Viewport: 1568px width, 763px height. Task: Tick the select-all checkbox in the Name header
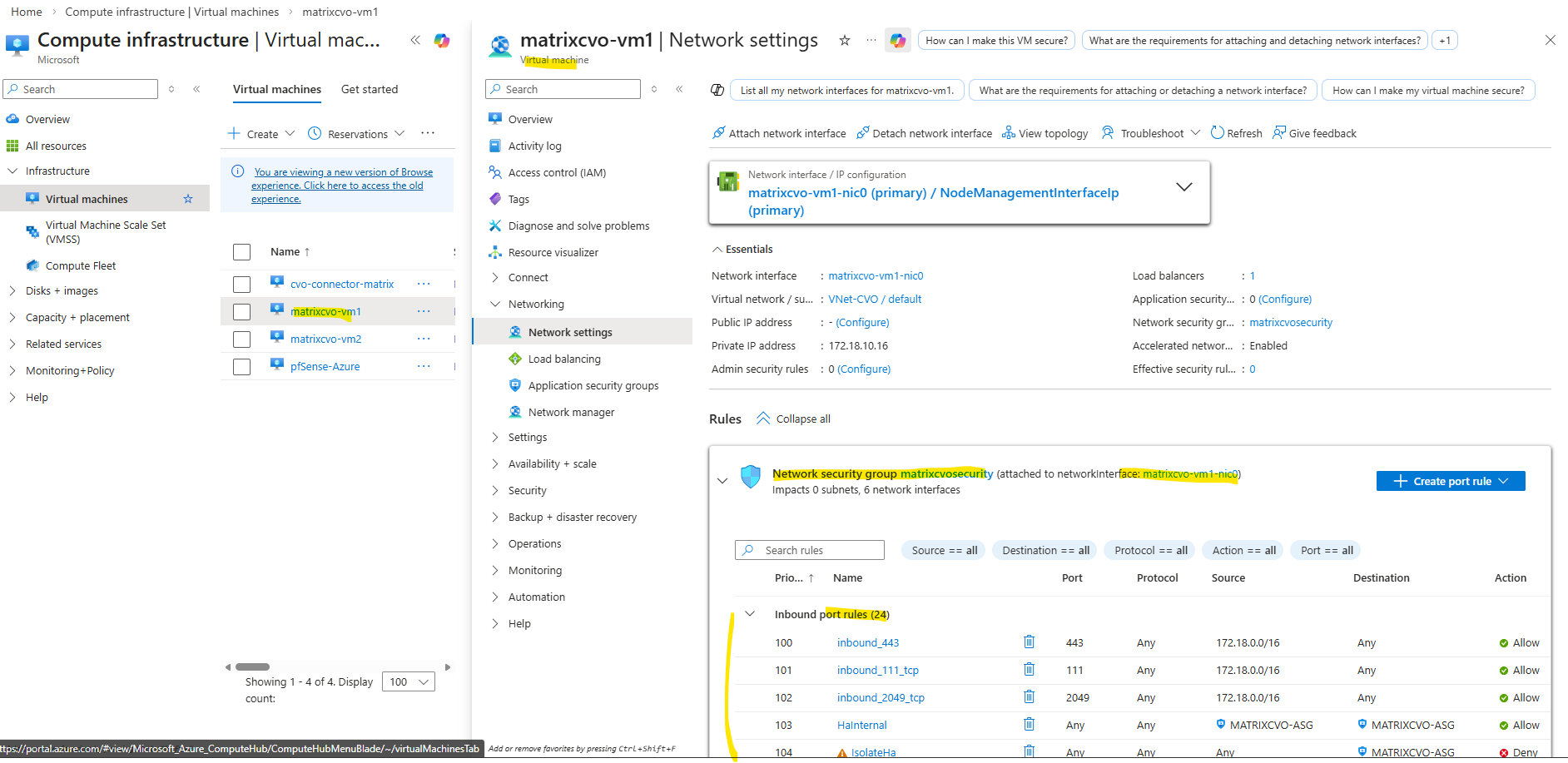pos(242,252)
